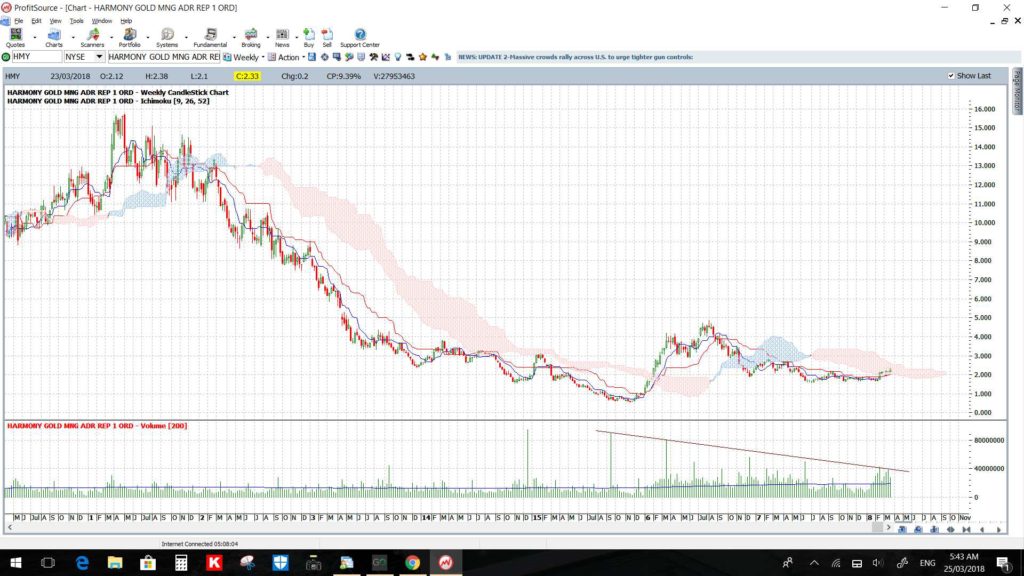The image size is (1024, 576).
Task: Click the Buy order icon
Action: [309, 38]
